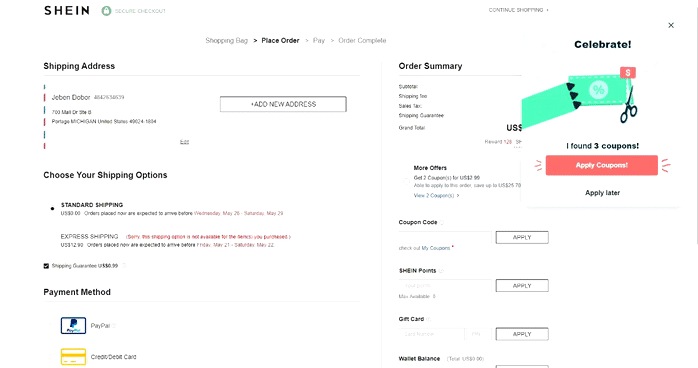Close the Celebrate coupon popup
The height and width of the screenshot is (368, 698).
pos(671,25)
